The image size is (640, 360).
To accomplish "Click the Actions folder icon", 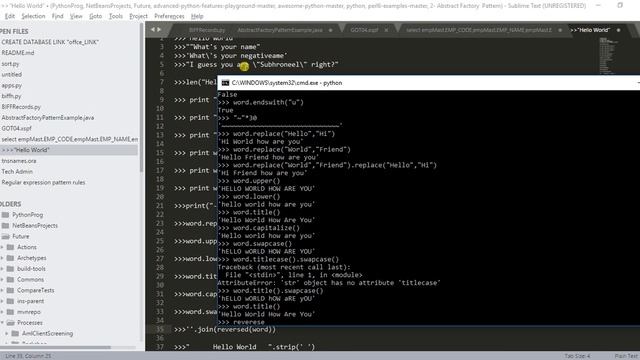I will click(x=11, y=247).
